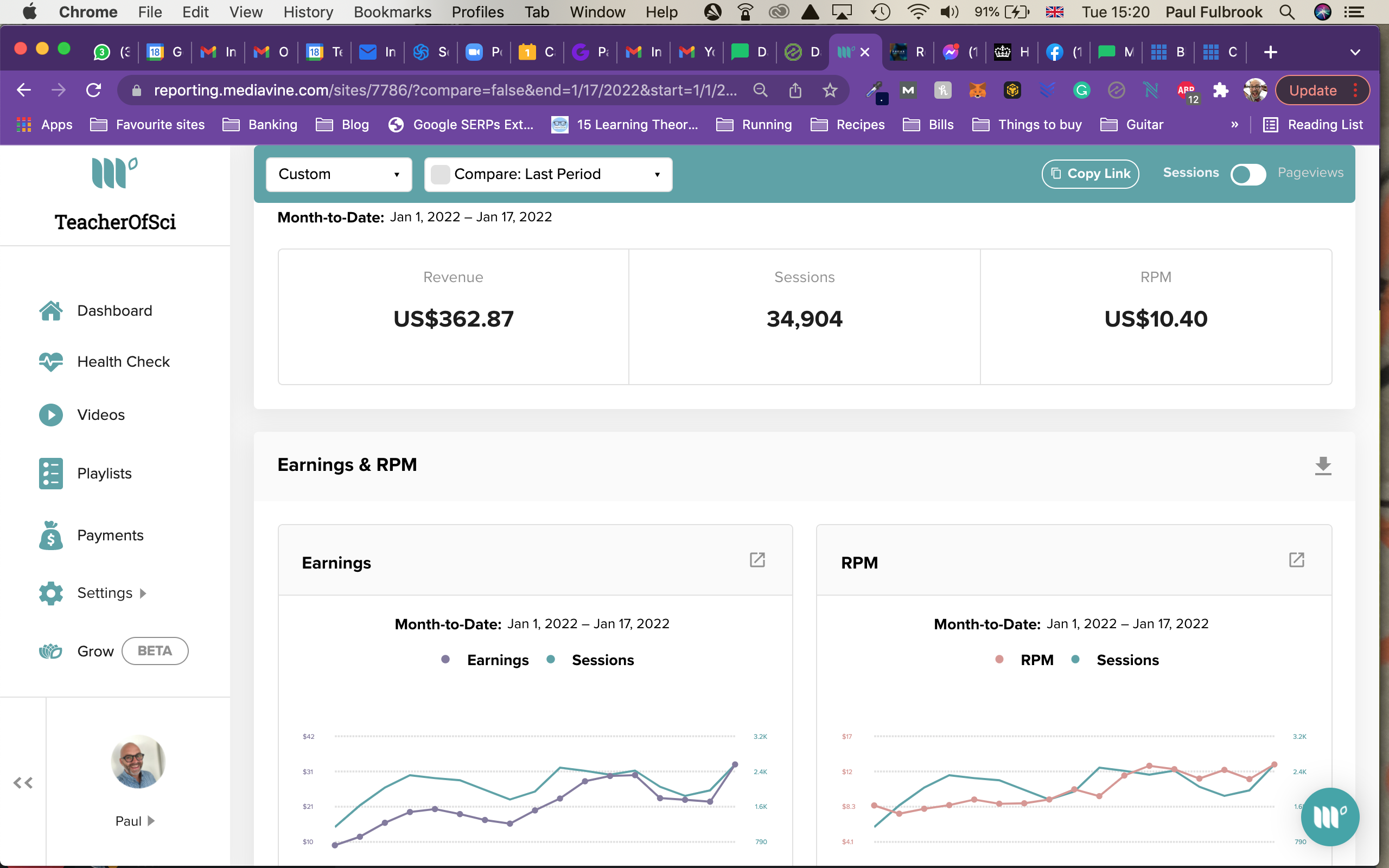Open Chrome Extensions puzzle icon
This screenshot has width=1389, height=868.
pos(1220,90)
